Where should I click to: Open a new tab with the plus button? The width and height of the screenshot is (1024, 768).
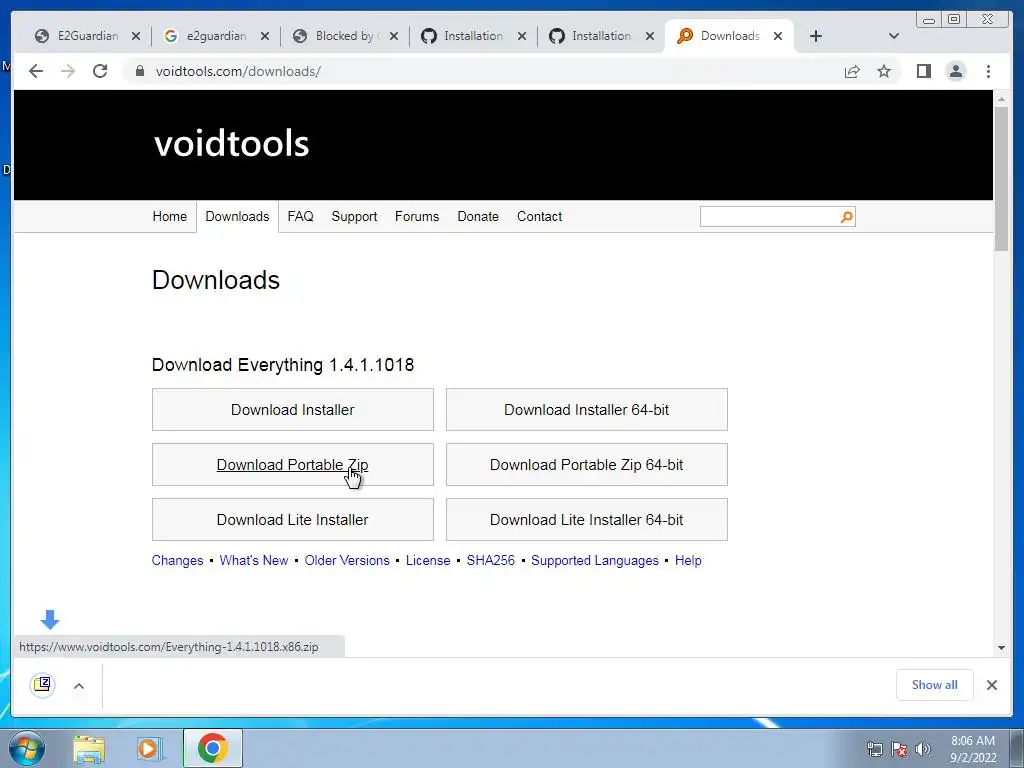click(816, 36)
